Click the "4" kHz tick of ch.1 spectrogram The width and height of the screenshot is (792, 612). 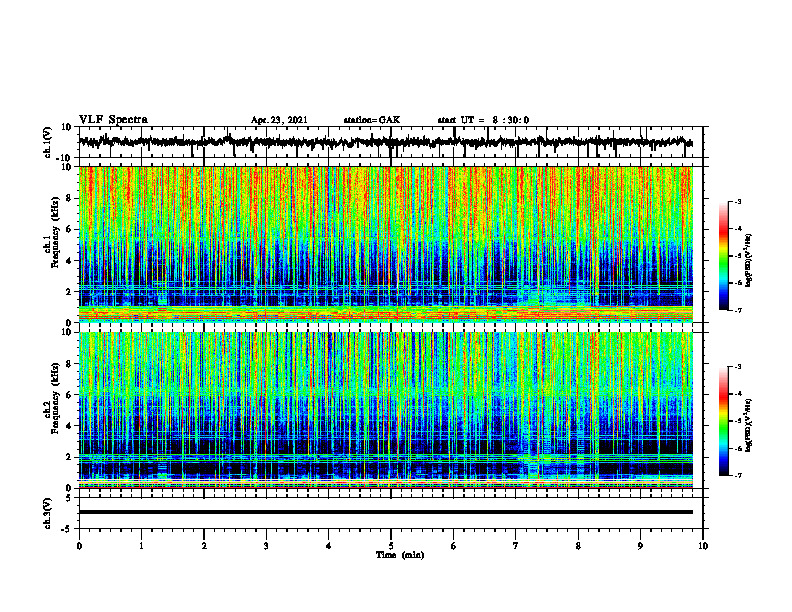click(x=70, y=261)
